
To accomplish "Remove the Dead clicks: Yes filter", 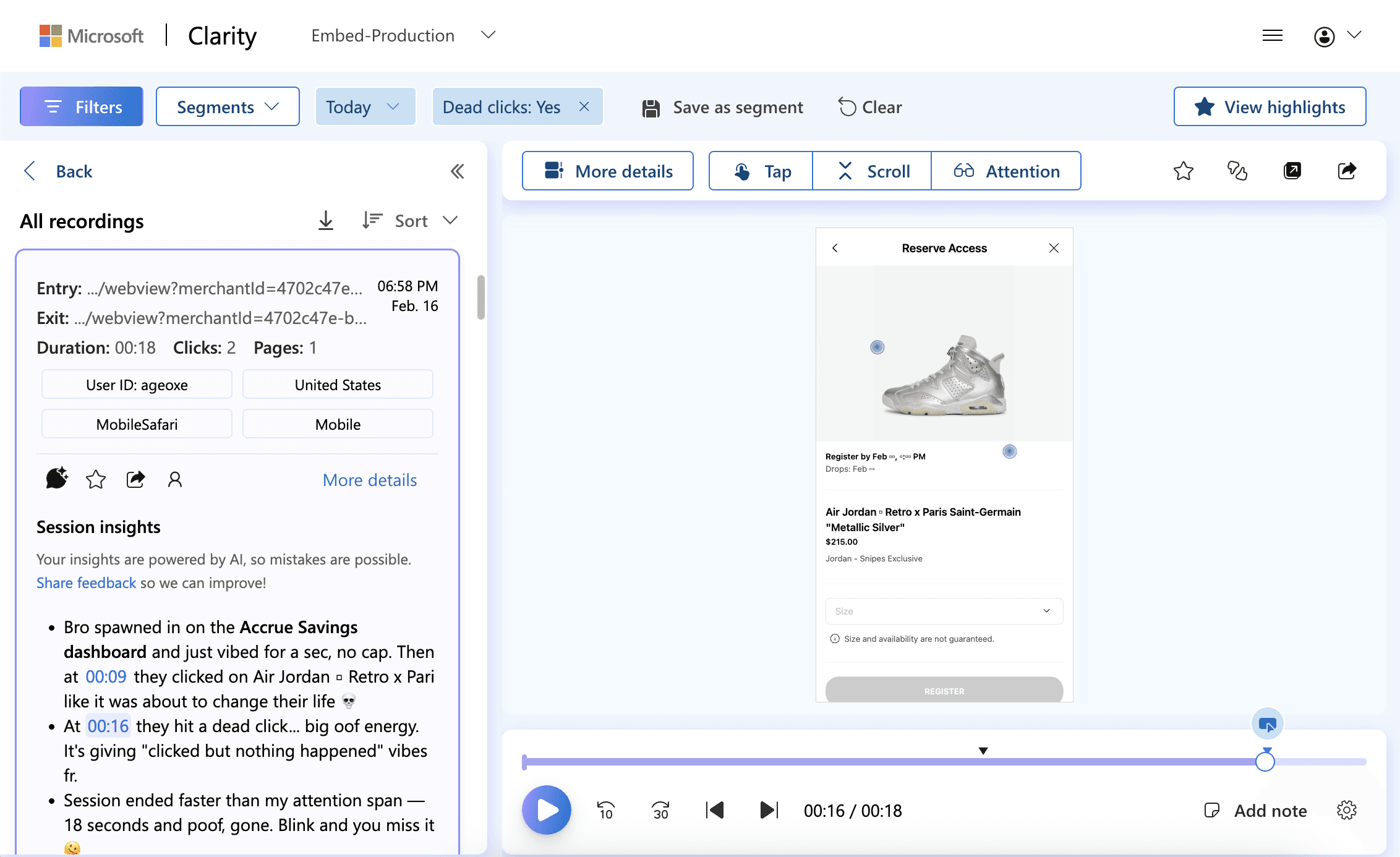I will 584,107.
